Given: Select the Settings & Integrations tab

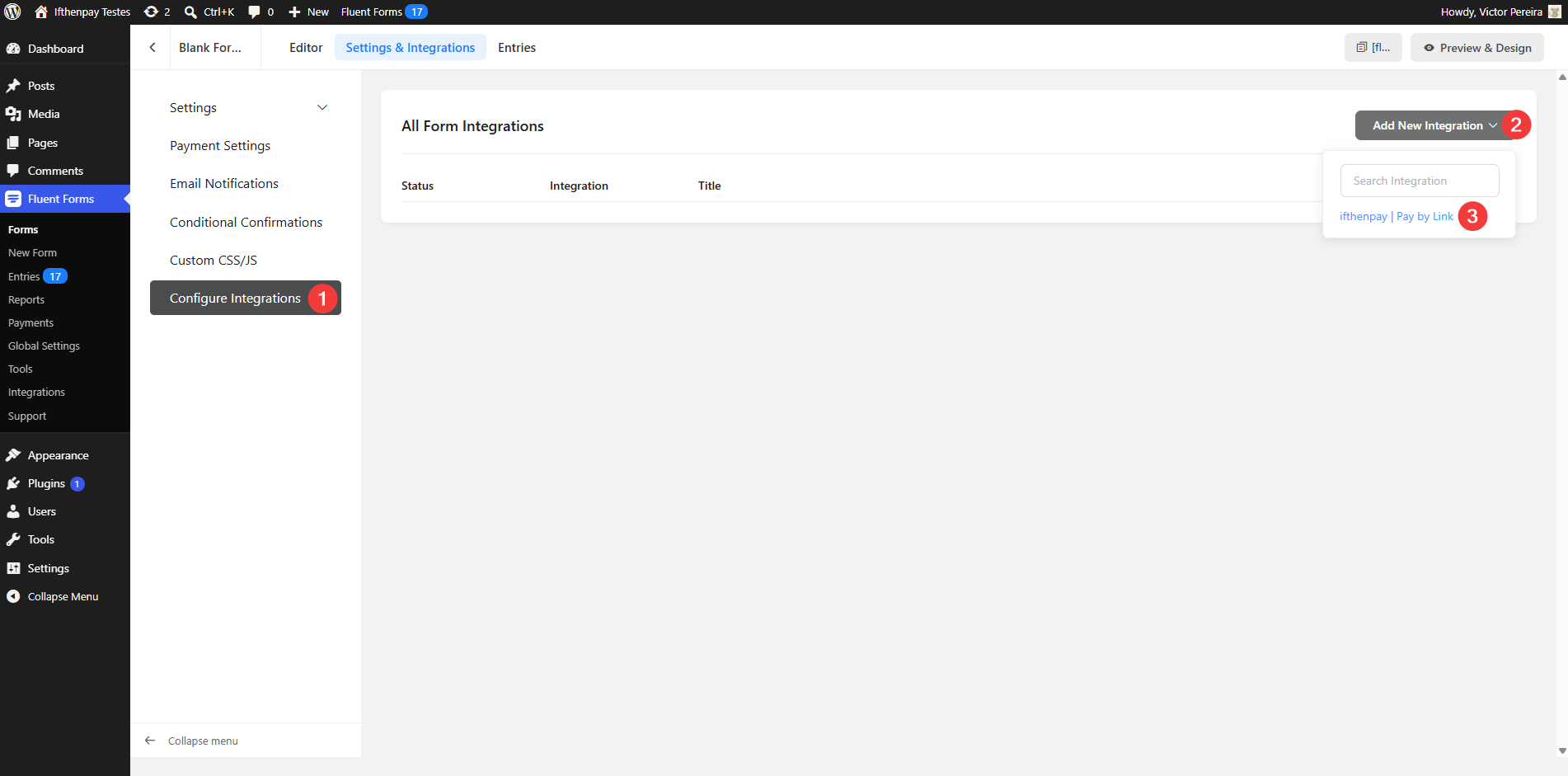Looking at the screenshot, I should (x=410, y=47).
